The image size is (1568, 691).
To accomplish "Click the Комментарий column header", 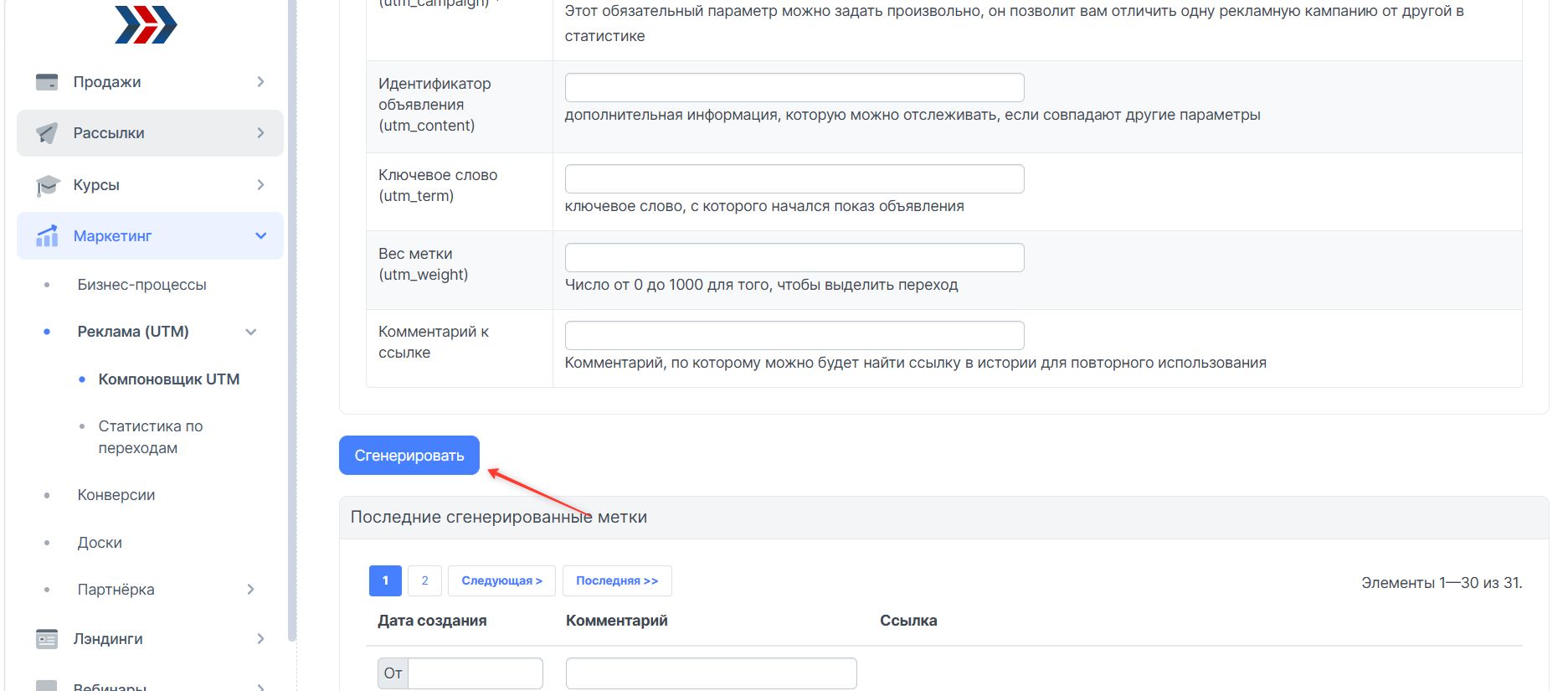I will coord(617,621).
